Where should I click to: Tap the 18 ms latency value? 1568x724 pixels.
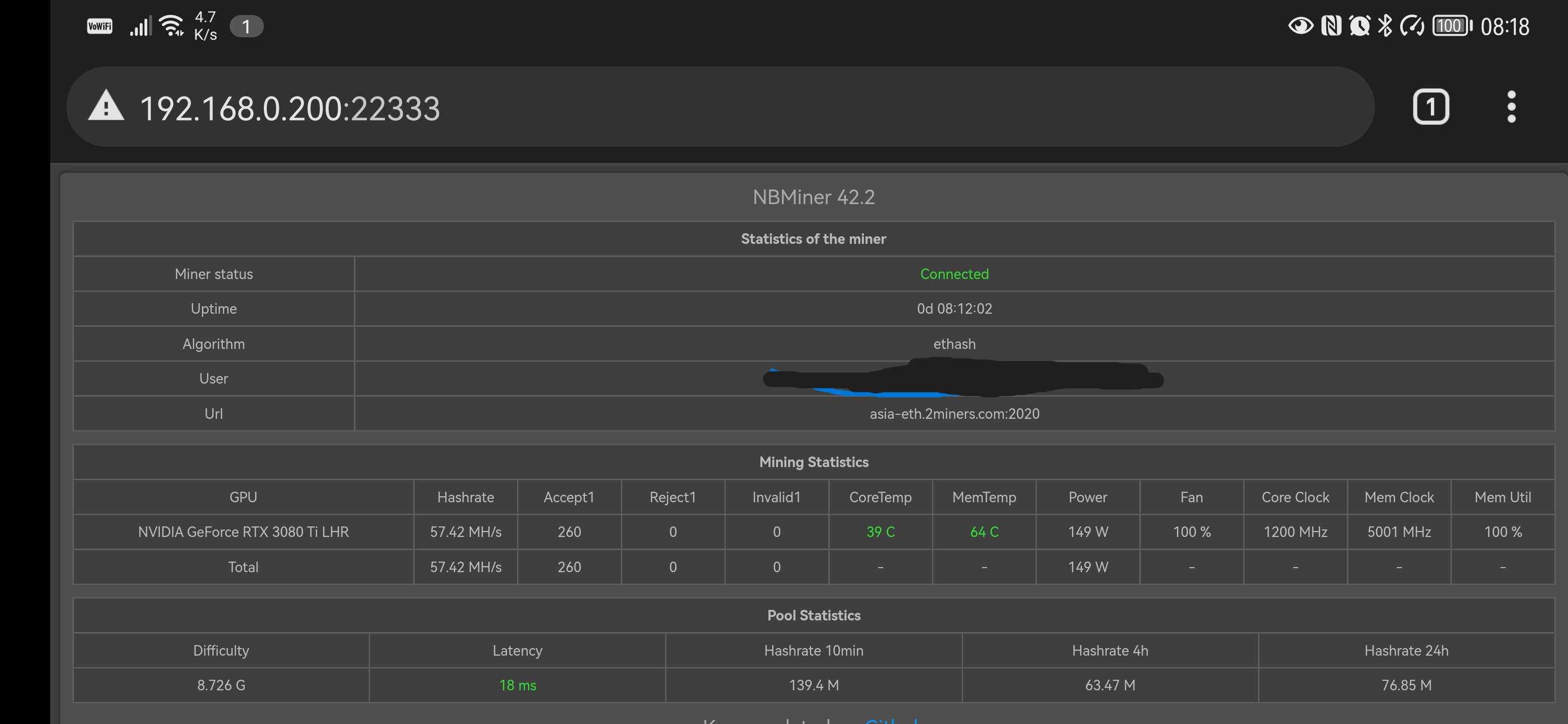(x=518, y=684)
